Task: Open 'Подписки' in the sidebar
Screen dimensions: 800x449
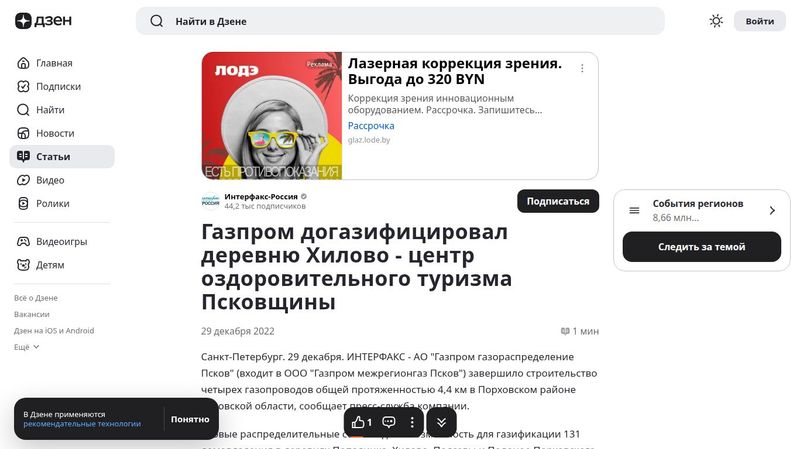Action: tap(62, 86)
